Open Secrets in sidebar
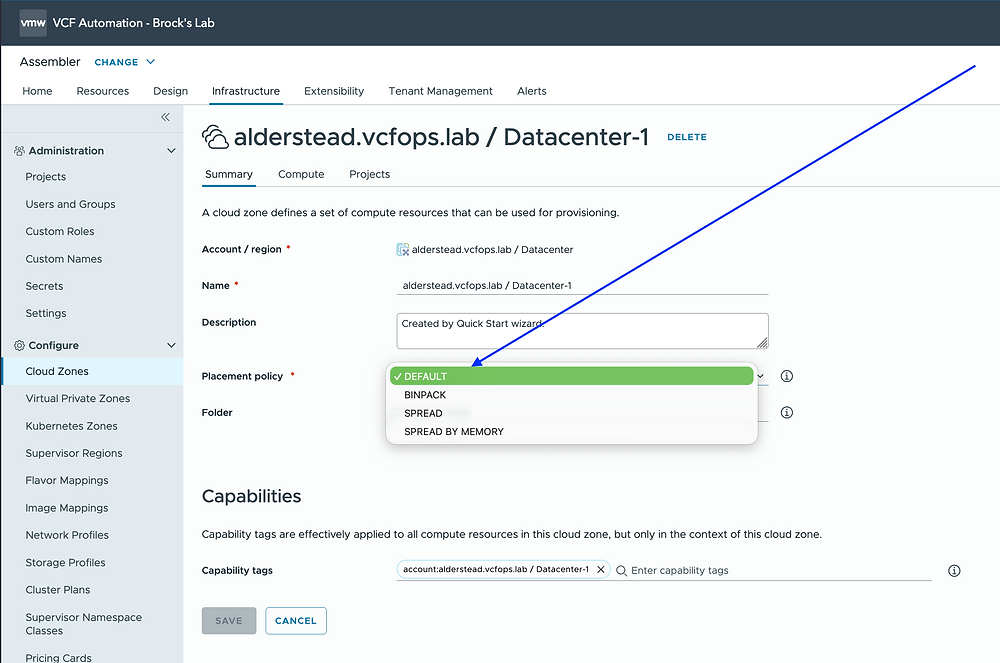1000x663 pixels. [44, 286]
